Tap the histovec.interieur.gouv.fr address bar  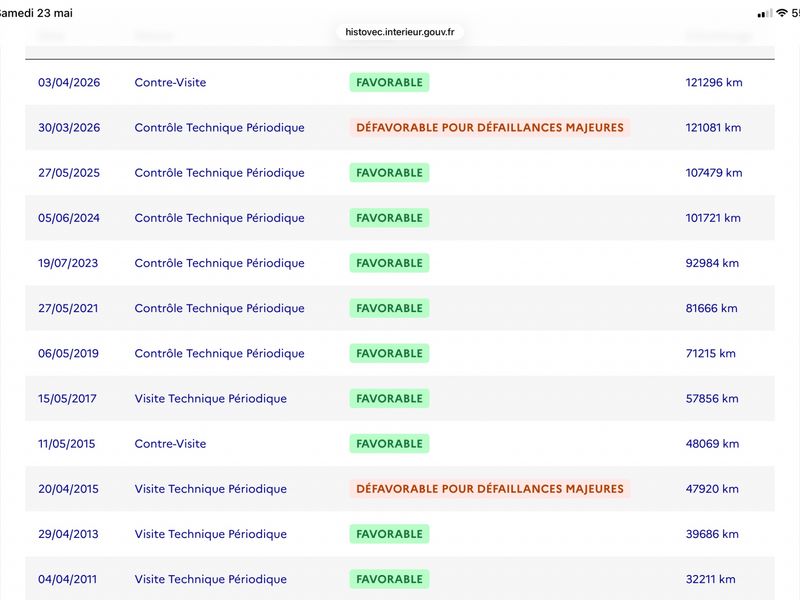pyautogui.click(x=399, y=32)
